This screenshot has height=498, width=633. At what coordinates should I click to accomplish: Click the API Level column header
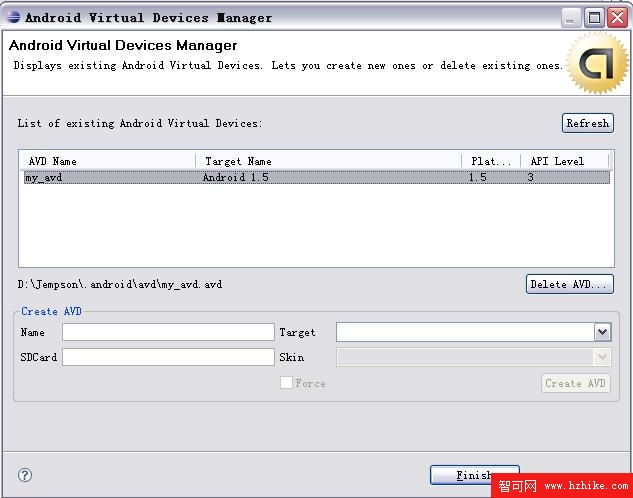(564, 161)
